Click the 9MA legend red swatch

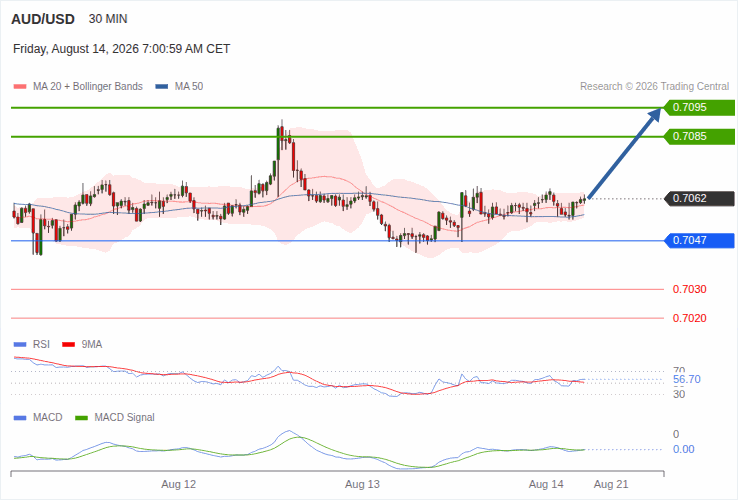pos(69,345)
